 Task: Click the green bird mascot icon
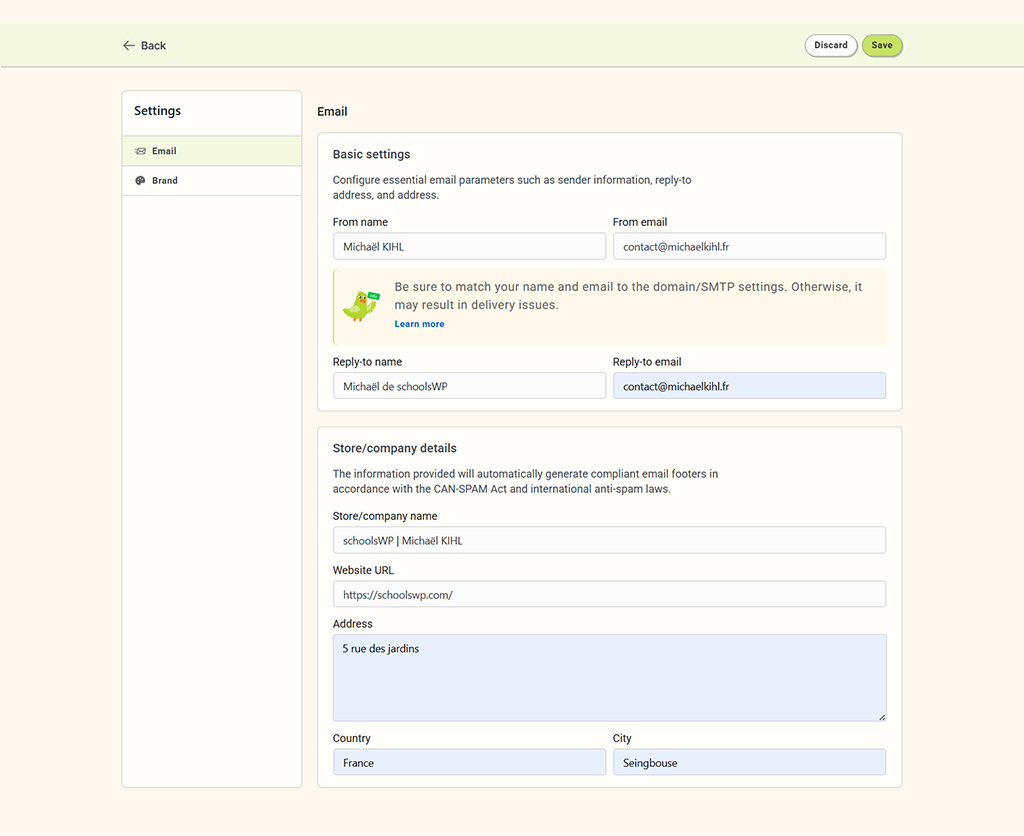(360, 305)
